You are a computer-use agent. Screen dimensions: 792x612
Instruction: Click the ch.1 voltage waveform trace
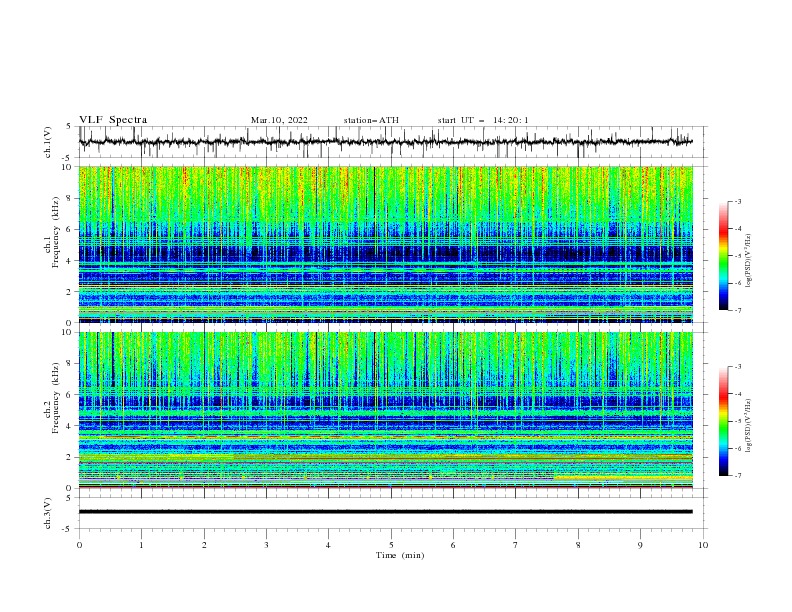coord(385,142)
